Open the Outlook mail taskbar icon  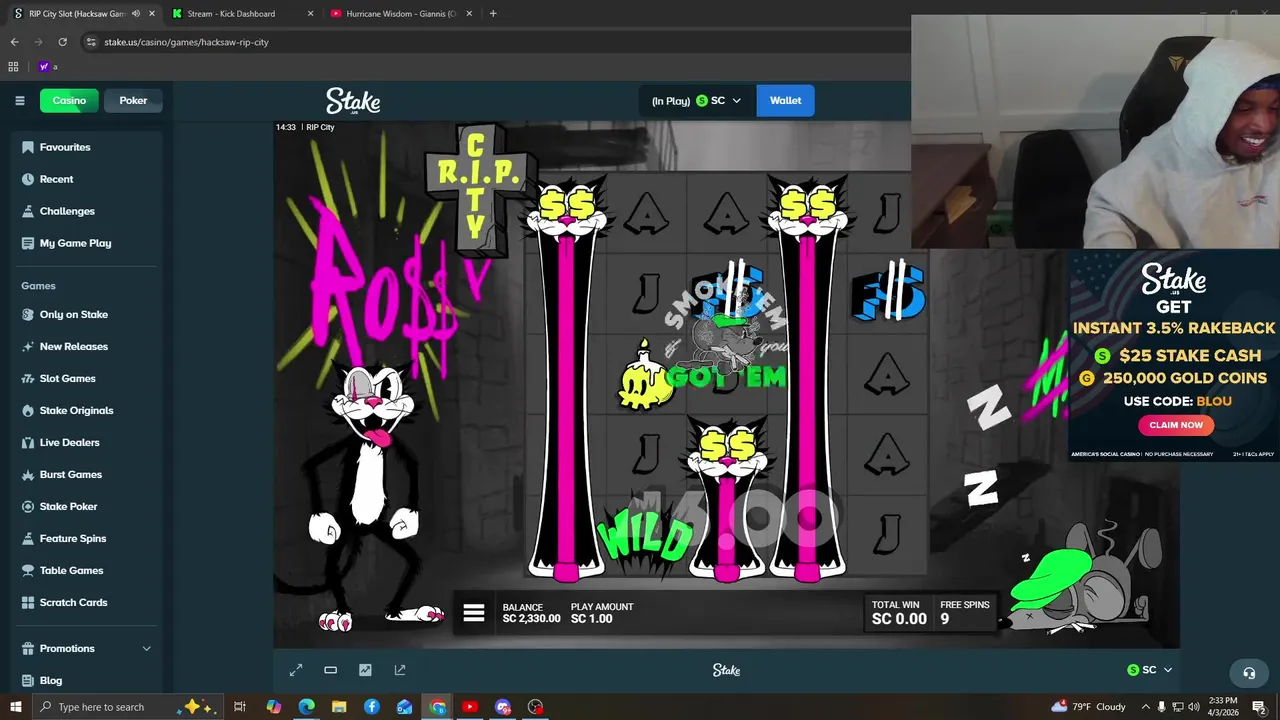click(x=405, y=707)
